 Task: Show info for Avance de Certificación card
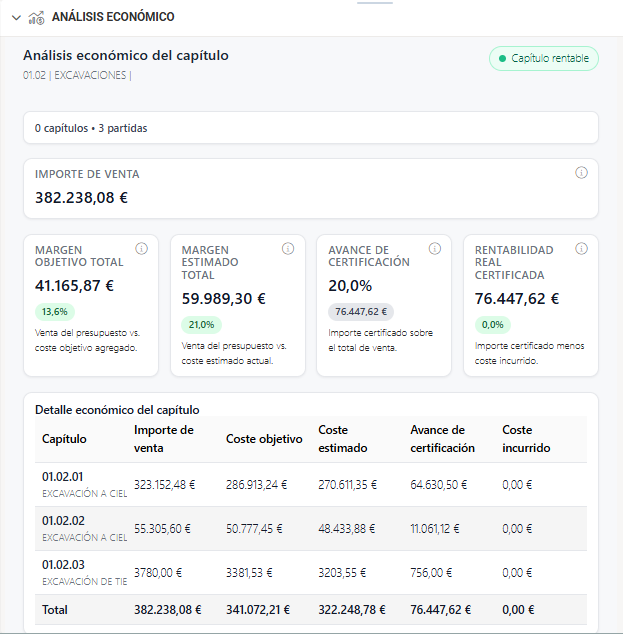point(435,249)
